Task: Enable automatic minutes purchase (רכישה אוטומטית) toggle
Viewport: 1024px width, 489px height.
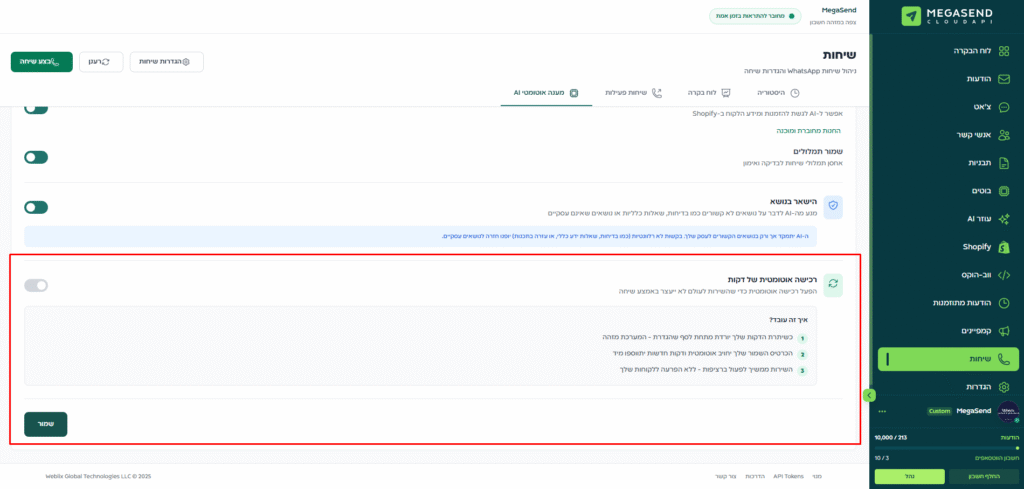Action: [36, 285]
